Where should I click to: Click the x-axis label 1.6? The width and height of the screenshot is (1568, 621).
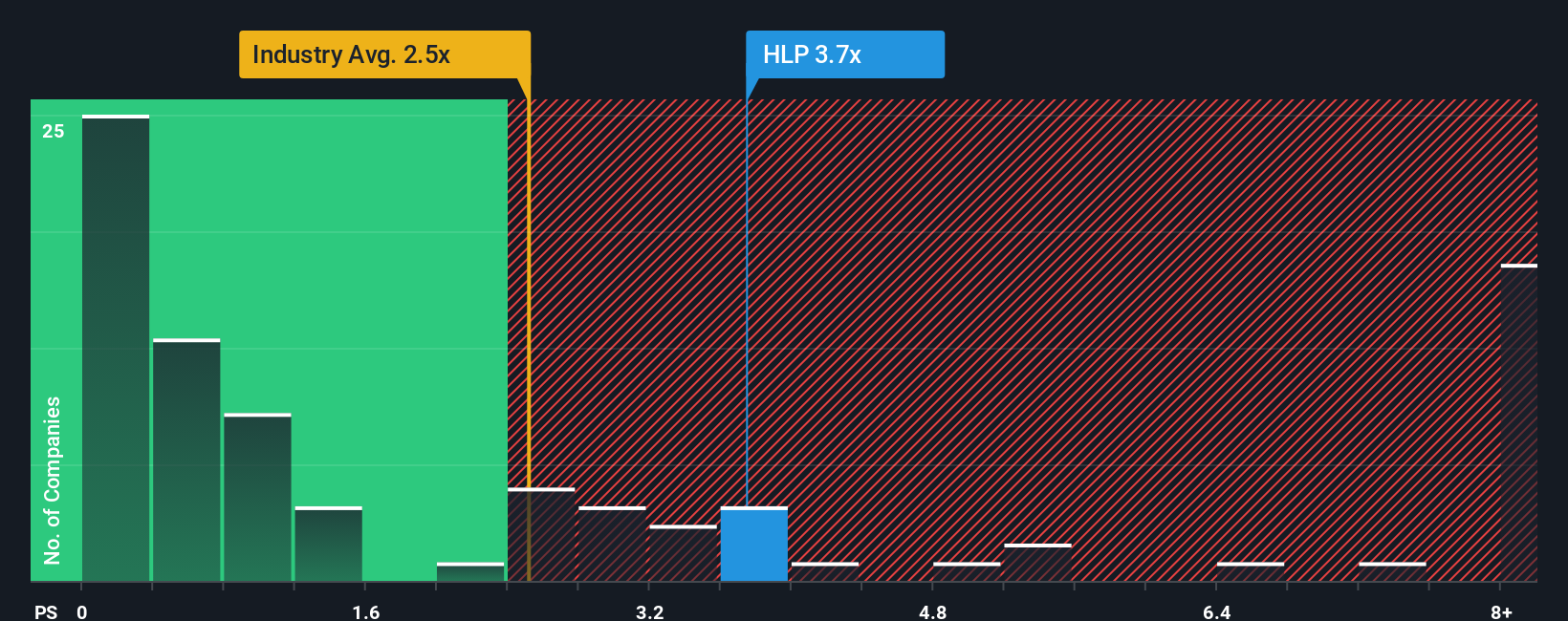click(366, 611)
